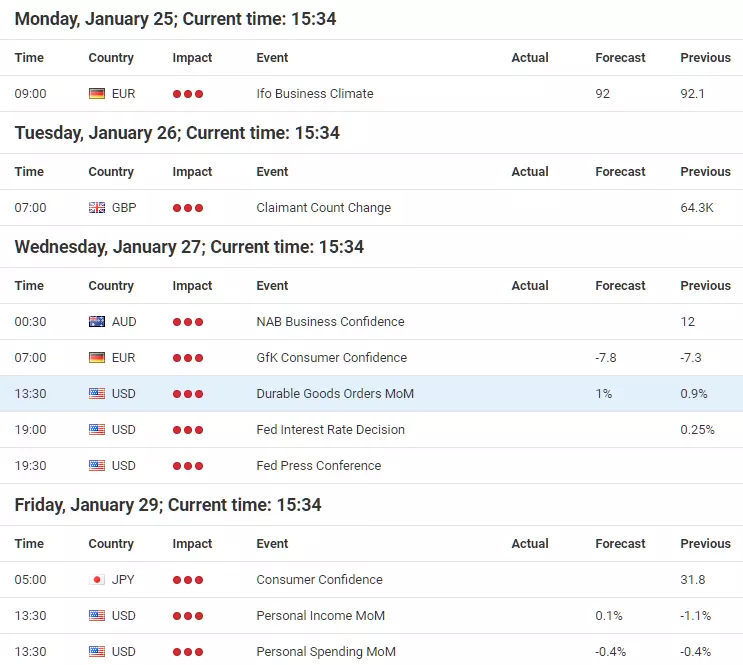Click the Tuesday, January 26 date heading

(x=177, y=133)
